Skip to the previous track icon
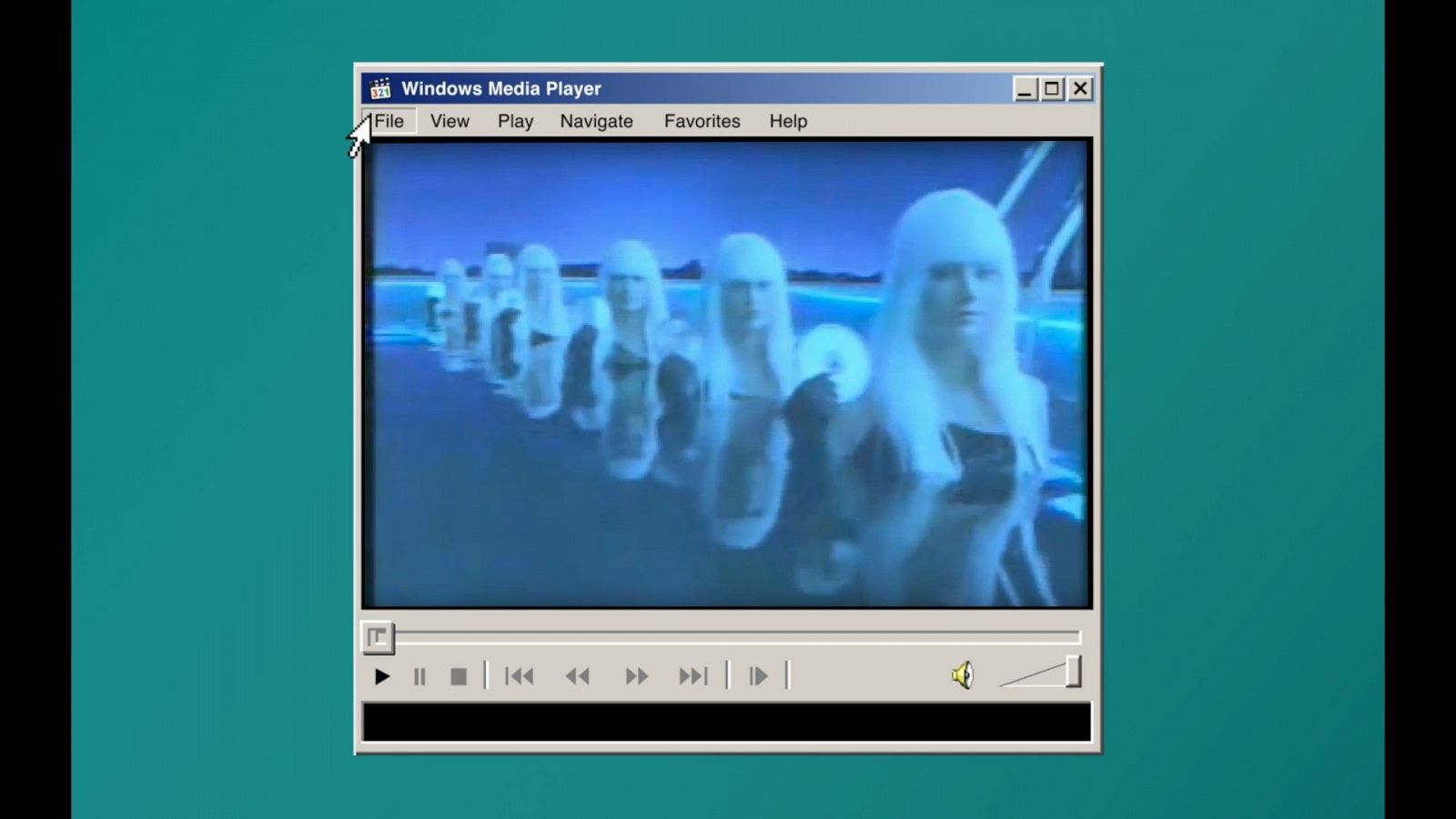Viewport: 1456px width, 819px height. 520,676
